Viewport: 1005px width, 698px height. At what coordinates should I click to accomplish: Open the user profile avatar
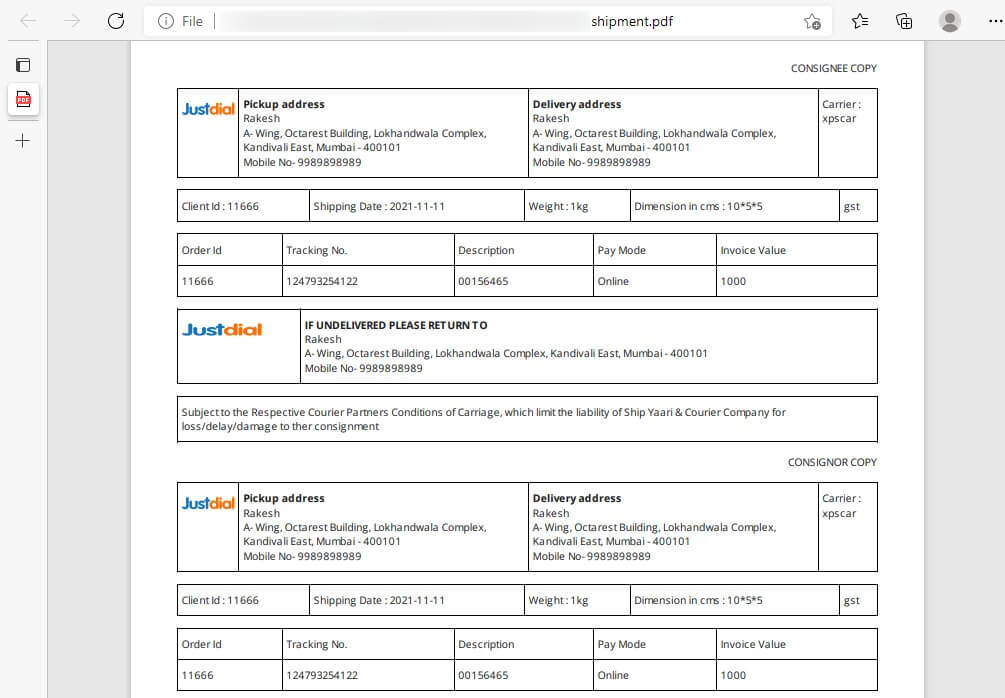(949, 21)
